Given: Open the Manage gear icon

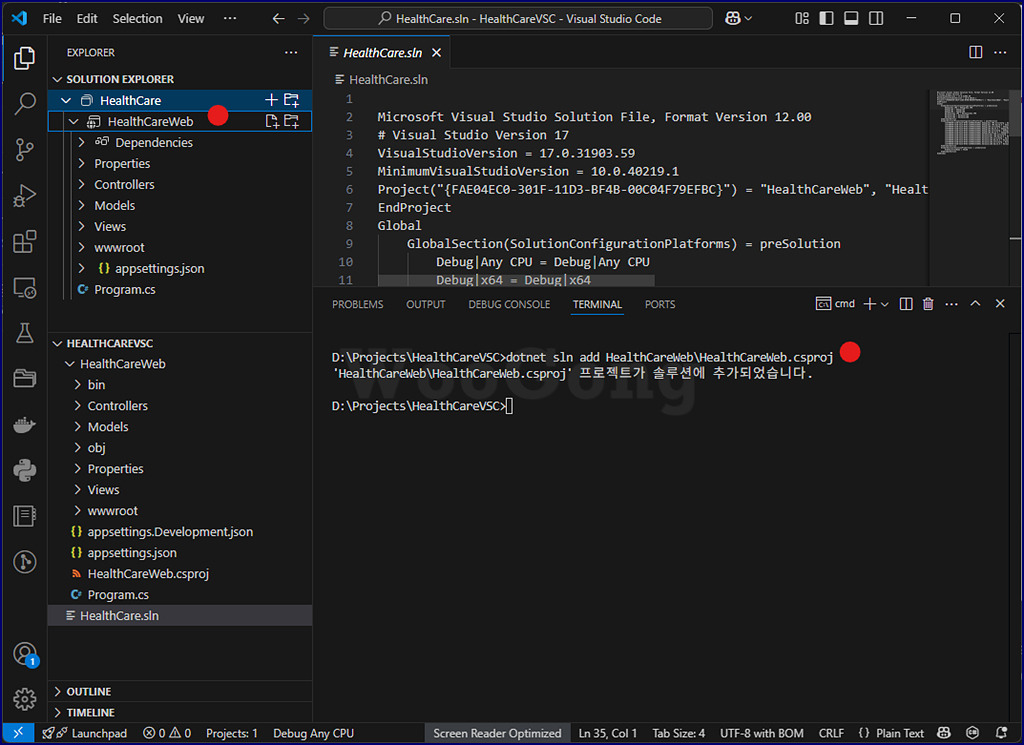Looking at the screenshot, I should click(x=24, y=699).
